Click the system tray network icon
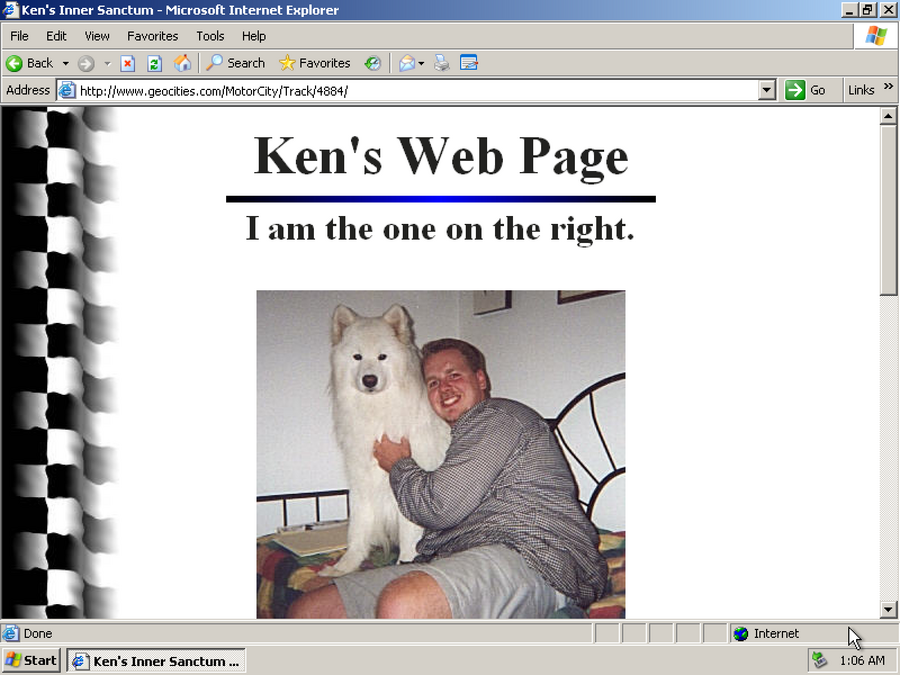Screen dimensions: 900x675 pyautogui.click(x=820, y=661)
